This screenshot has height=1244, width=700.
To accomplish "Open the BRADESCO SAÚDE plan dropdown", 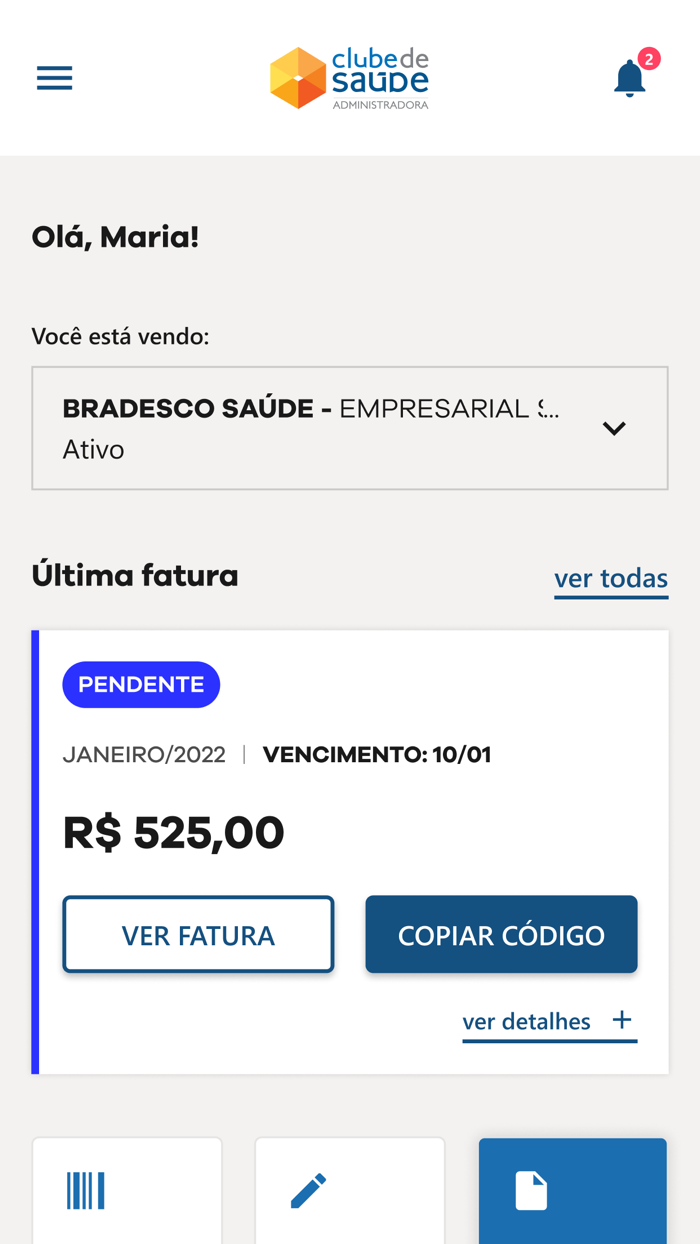I will pyautogui.click(x=350, y=428).
